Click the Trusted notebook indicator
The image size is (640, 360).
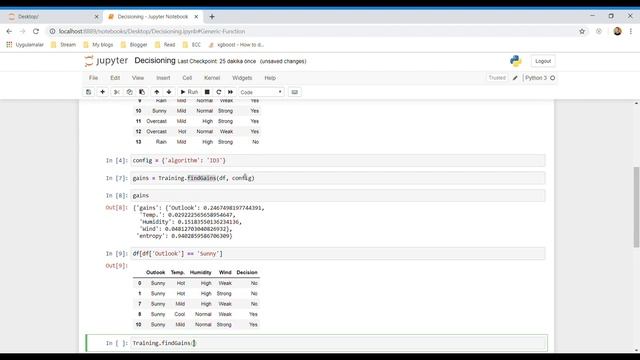click(x=497, y=78)
